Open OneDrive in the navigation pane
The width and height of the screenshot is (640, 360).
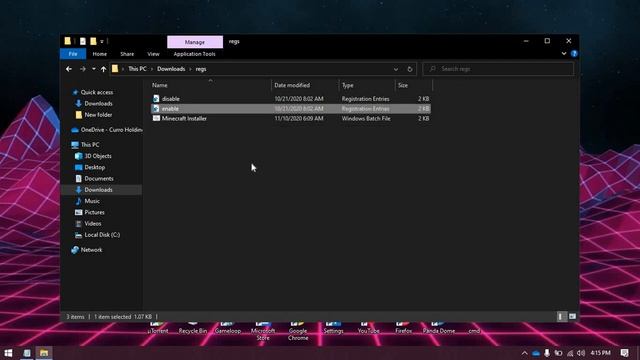point(111,130)
